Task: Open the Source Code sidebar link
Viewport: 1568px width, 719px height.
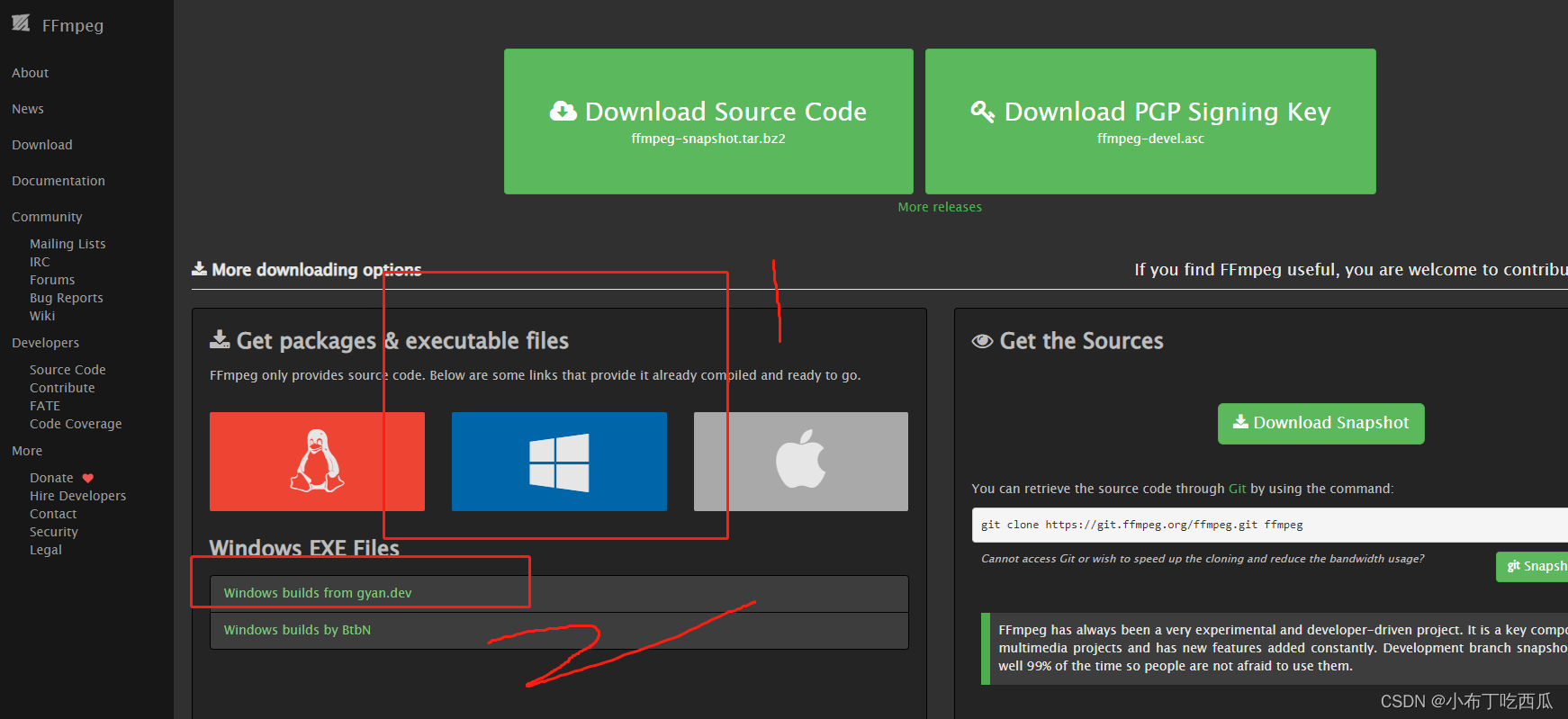Action: pyautogui.click(x=68, y=370)
